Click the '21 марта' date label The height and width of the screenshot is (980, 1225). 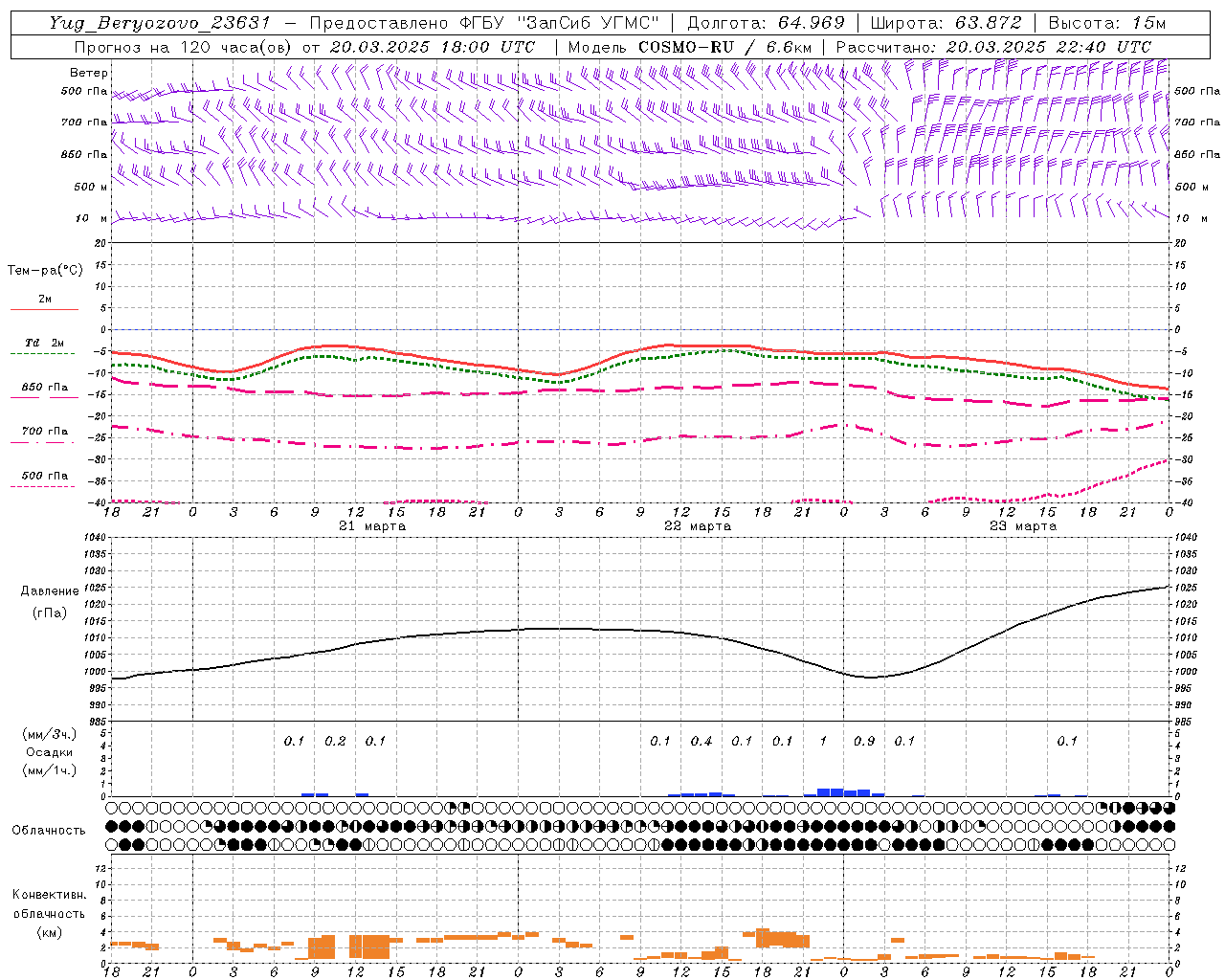click(x=372, y=526)
